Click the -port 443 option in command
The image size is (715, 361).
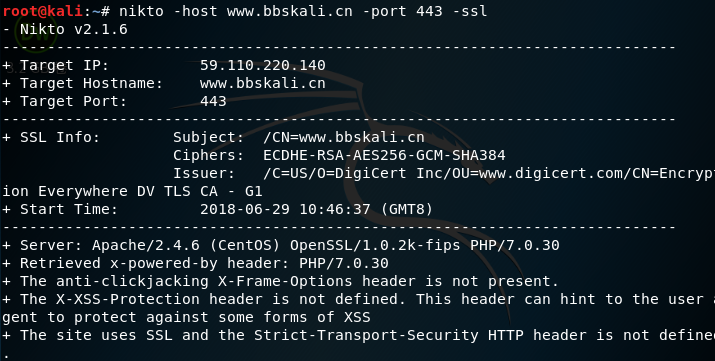pos(402,10)
